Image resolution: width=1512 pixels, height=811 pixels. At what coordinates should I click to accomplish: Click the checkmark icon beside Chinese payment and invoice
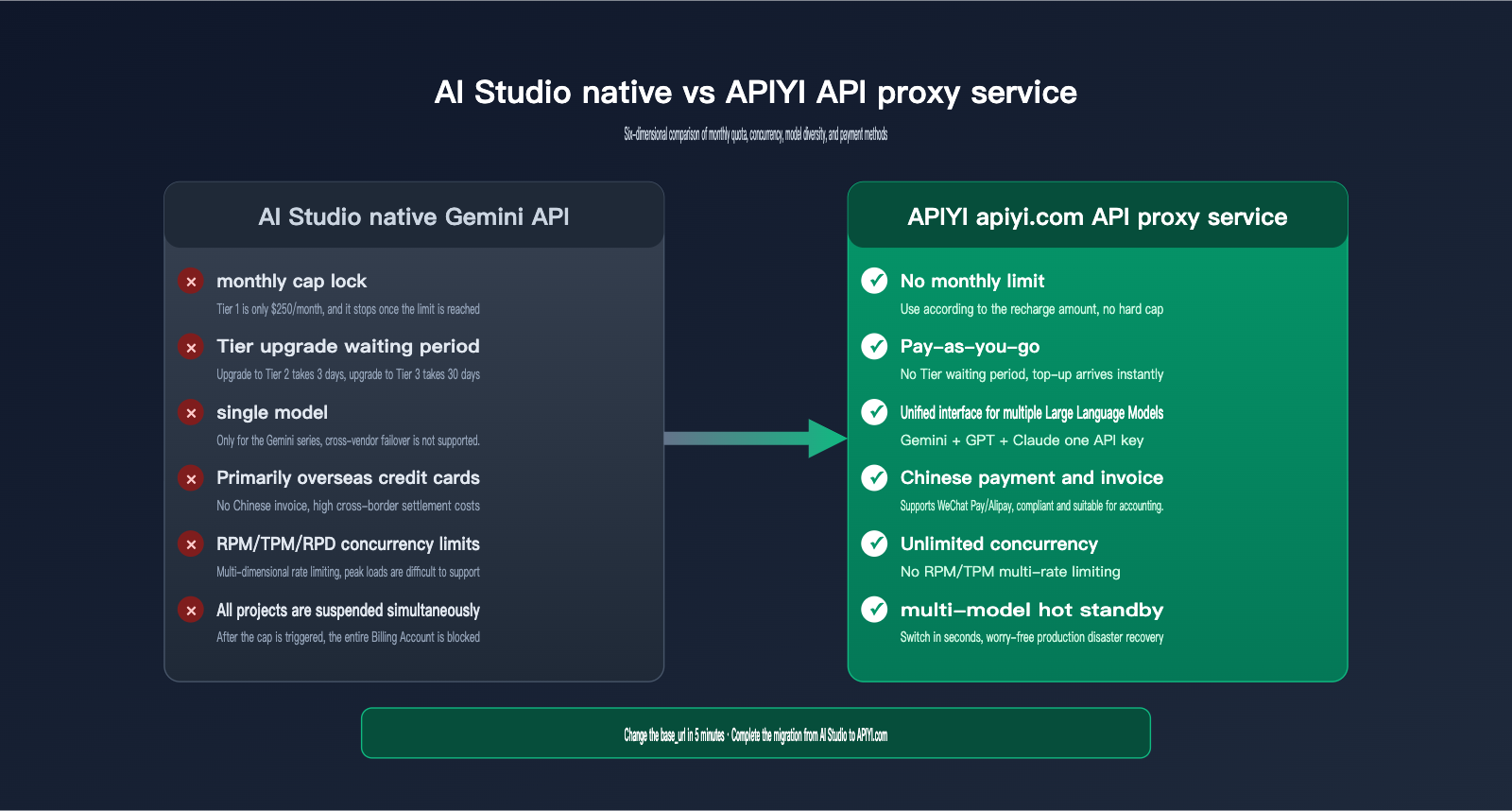pyautogui.click(x=874, y=477)
